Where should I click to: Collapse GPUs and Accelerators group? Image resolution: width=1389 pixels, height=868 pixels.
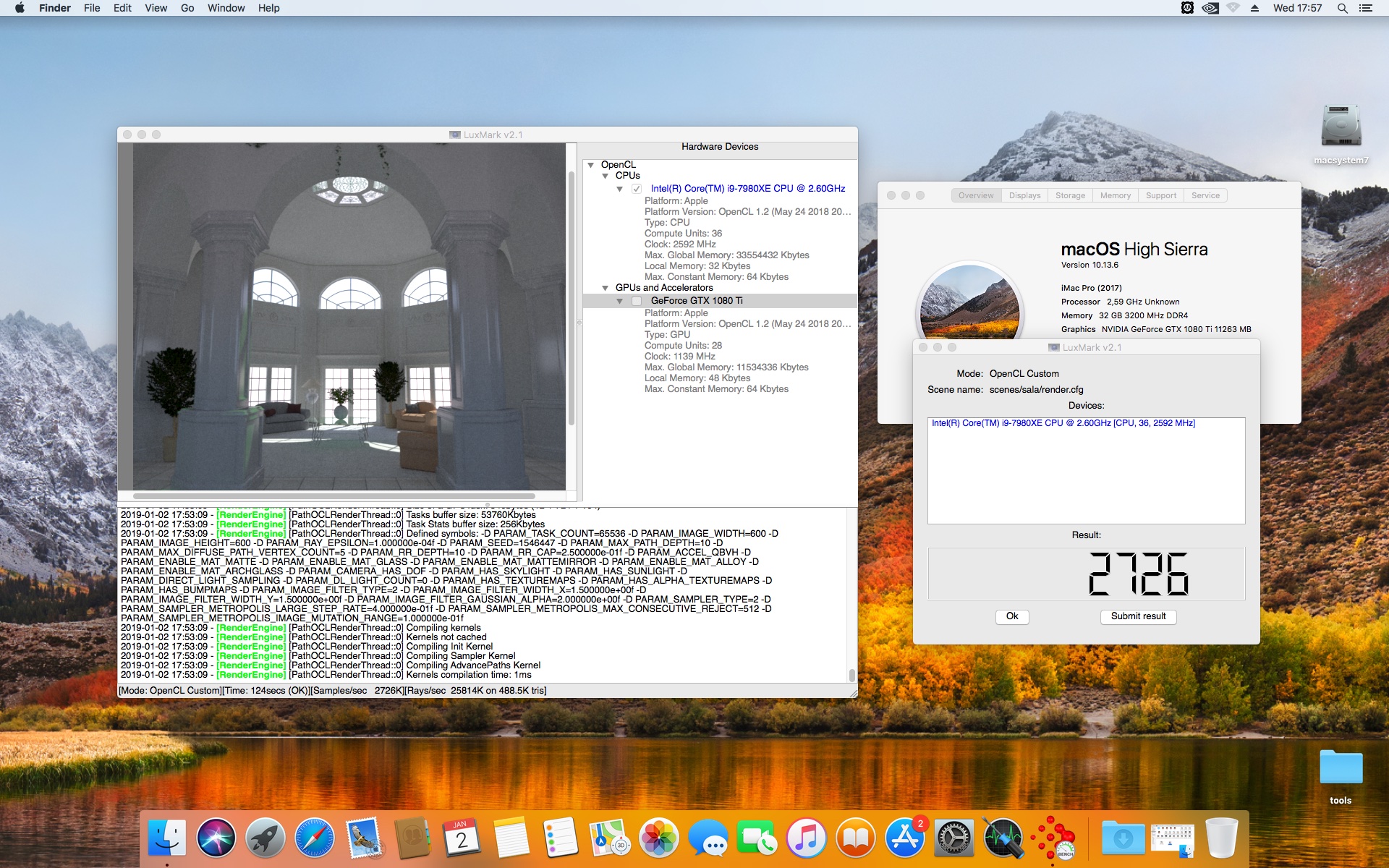606,288
